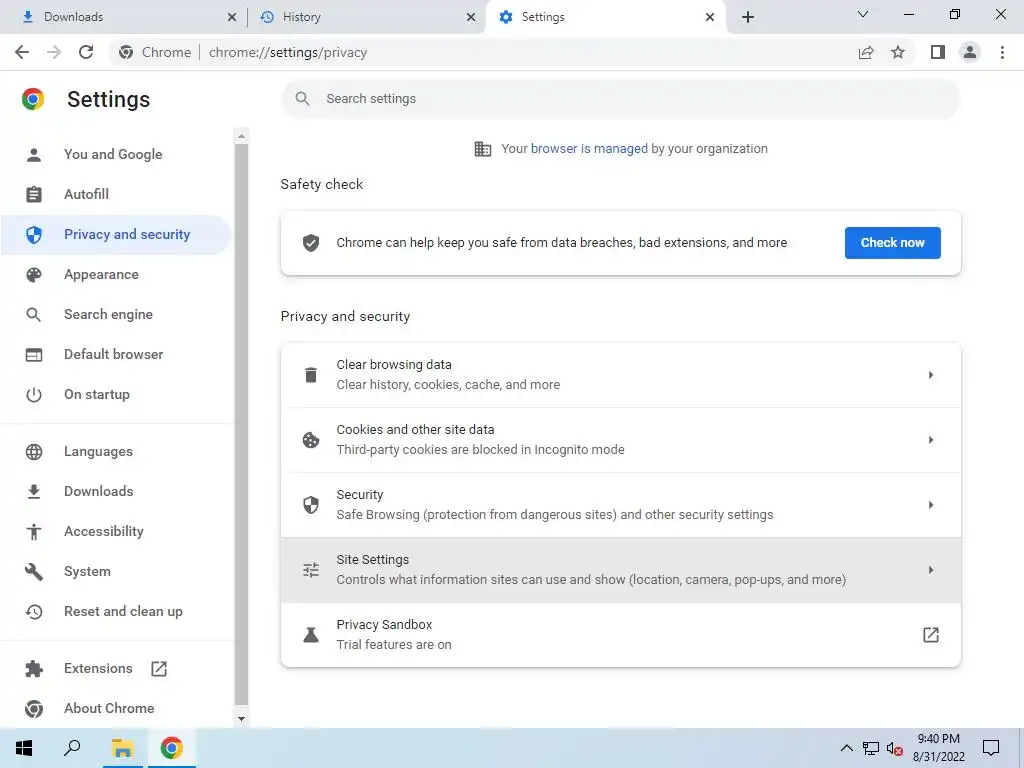Image resolution: width=1024 pixels, height=768 pixels.
Task: Close the Settings tab
Action: click(x=710, y=18)
